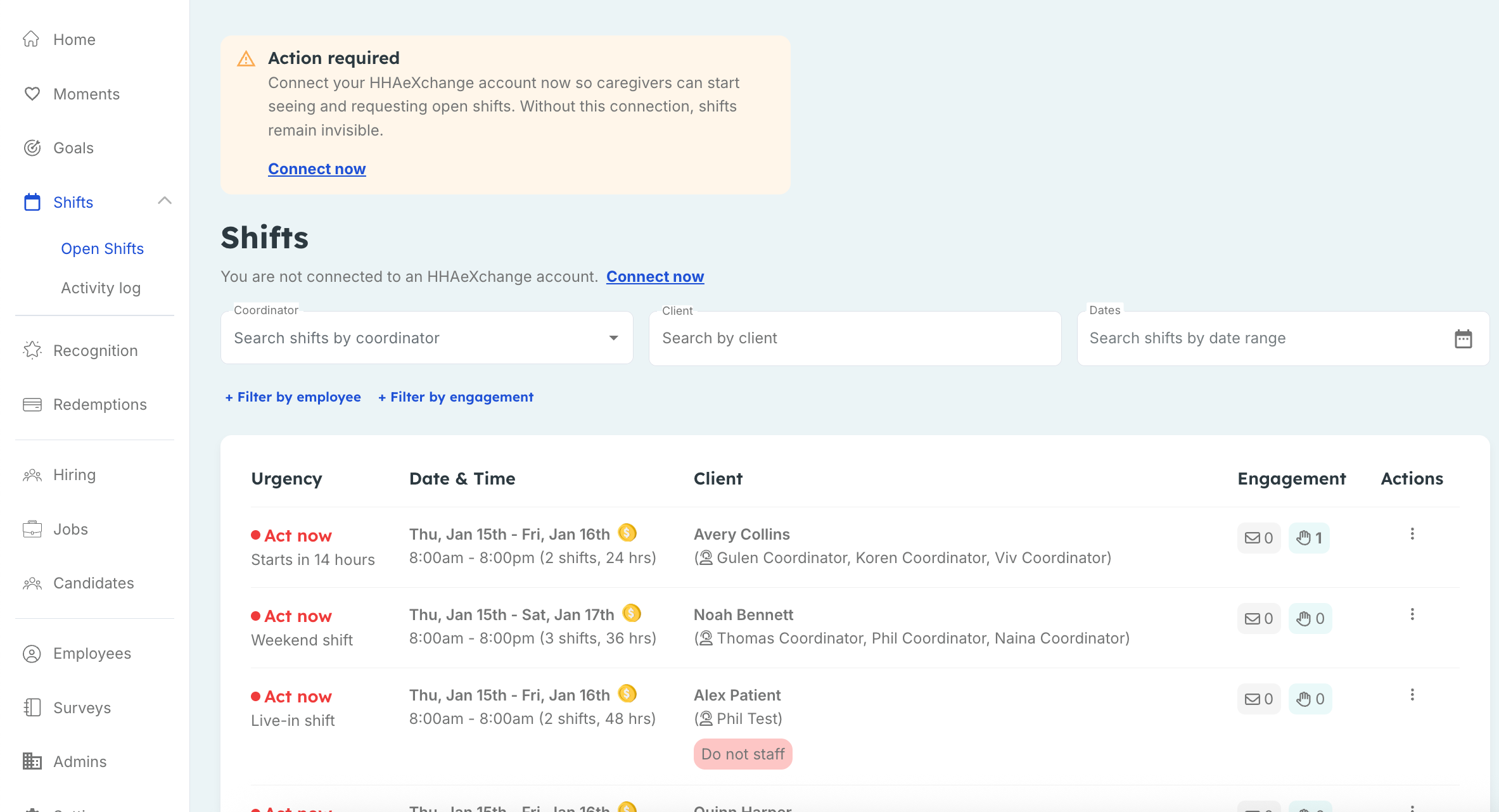Click the Home house icon

point(32,39)
